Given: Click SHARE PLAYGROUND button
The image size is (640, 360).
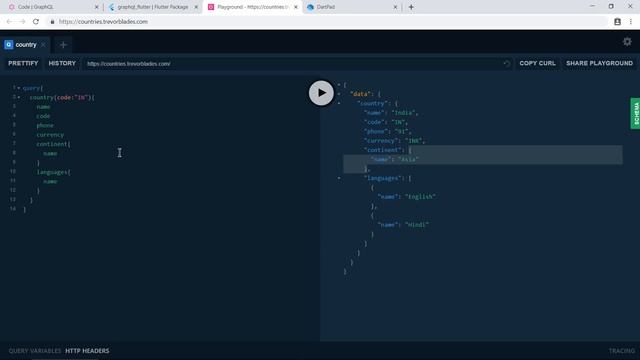Looking at the screenshot, I should click(x=599, y=63).
